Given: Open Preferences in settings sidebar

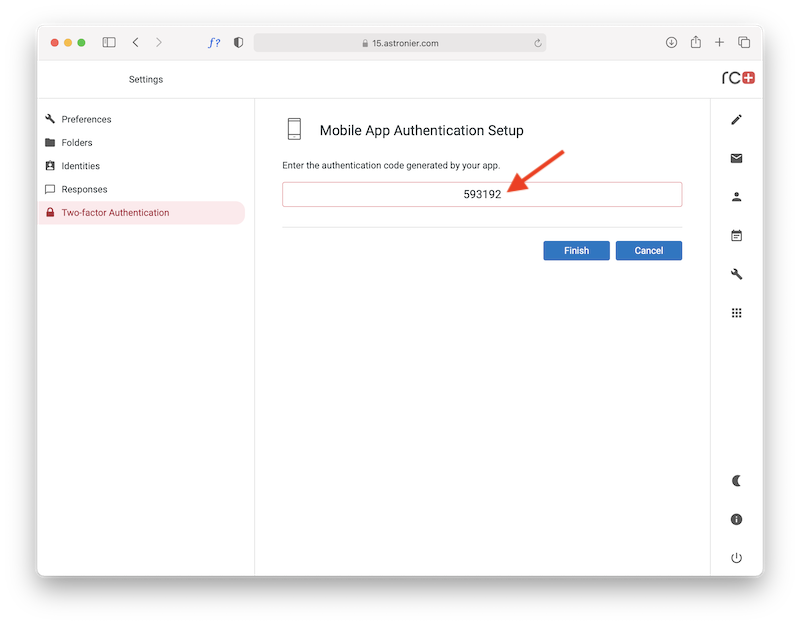Looking at the screenshot, I should click(142, 119).
